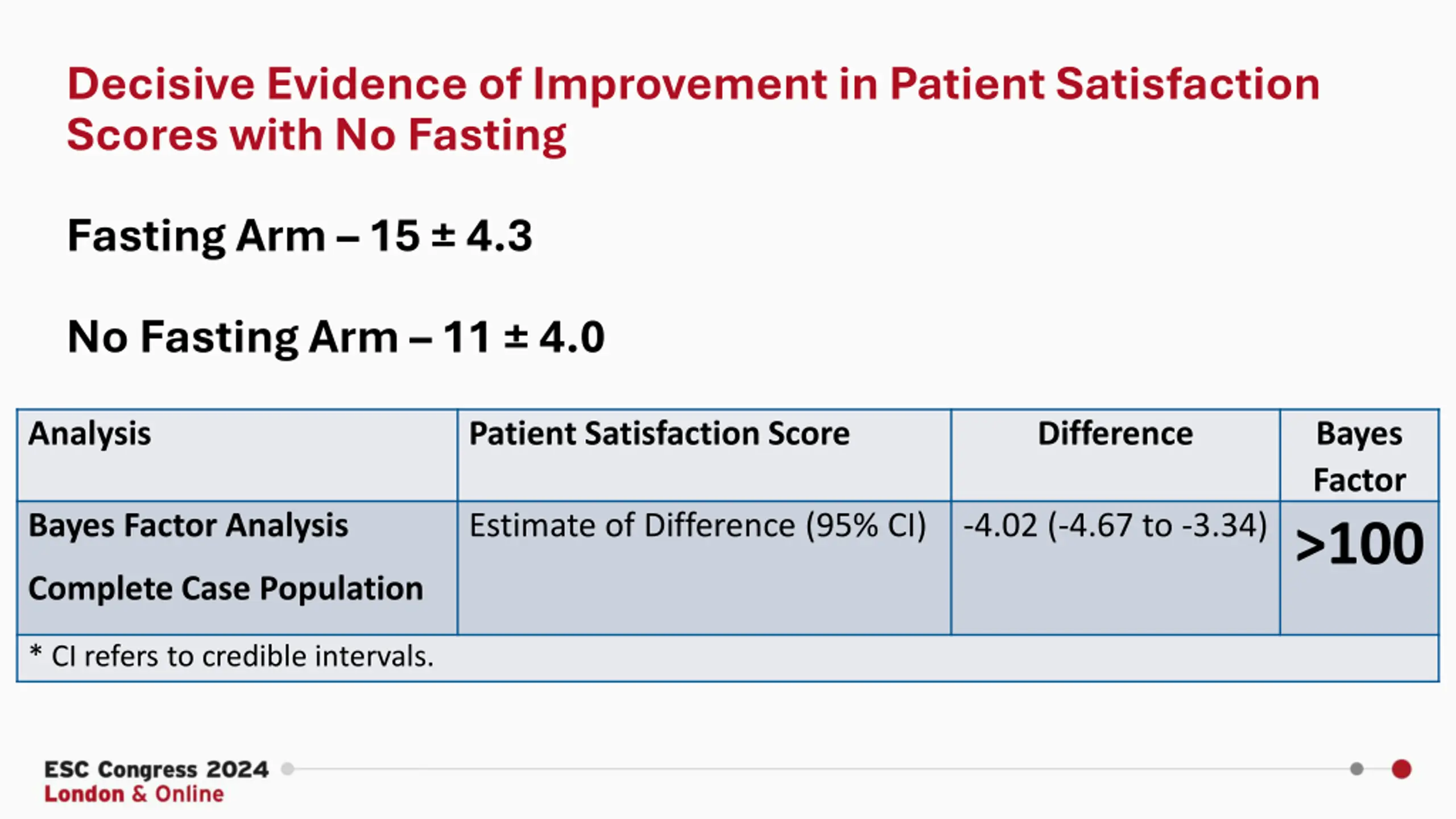Click the '>100' Bayes factor value
The height and width of the screenshot is (819, 1456).
(x=1359, y=544)
